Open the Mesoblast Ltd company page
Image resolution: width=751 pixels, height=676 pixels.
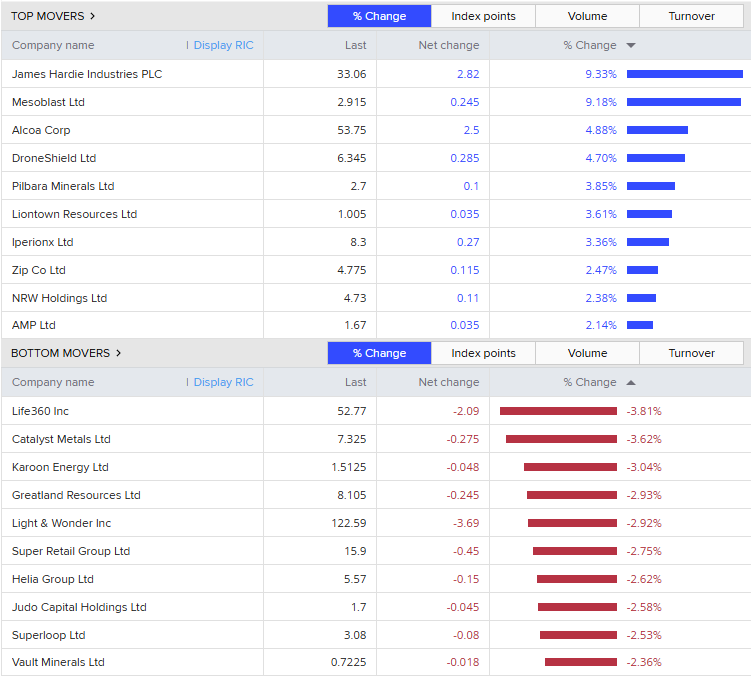pyautogui.click(x=48, y=102)
